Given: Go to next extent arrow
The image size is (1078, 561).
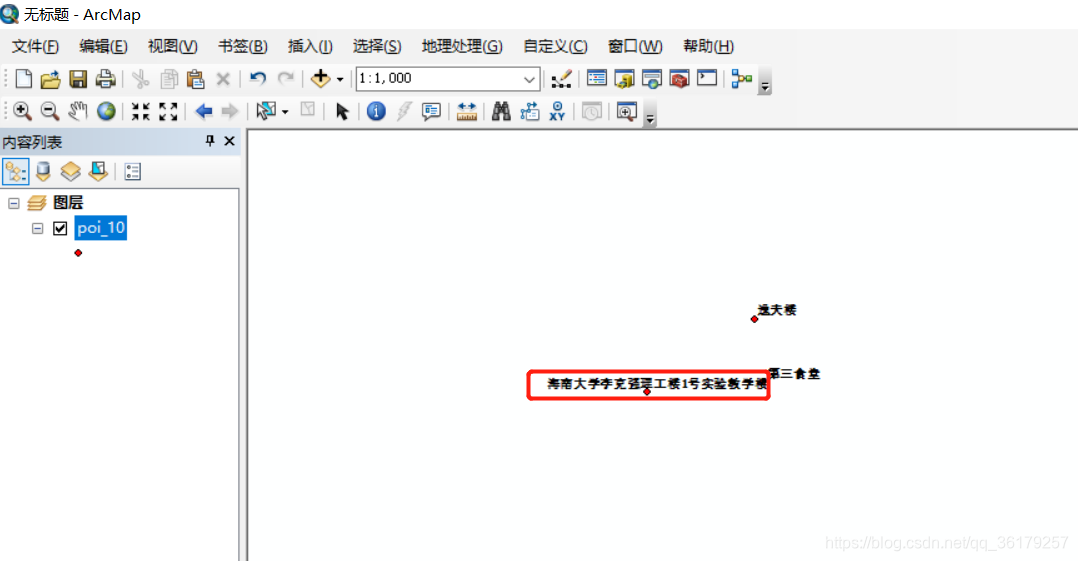Looking at the screenshot, I should (230, 111).
